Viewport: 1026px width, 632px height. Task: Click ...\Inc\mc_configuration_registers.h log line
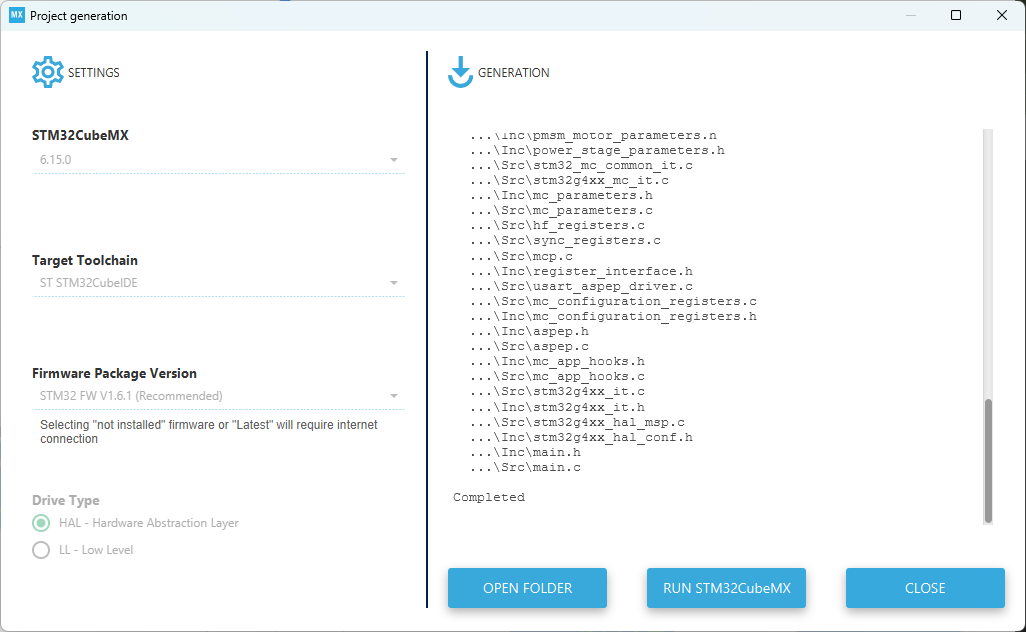point(613,316)
